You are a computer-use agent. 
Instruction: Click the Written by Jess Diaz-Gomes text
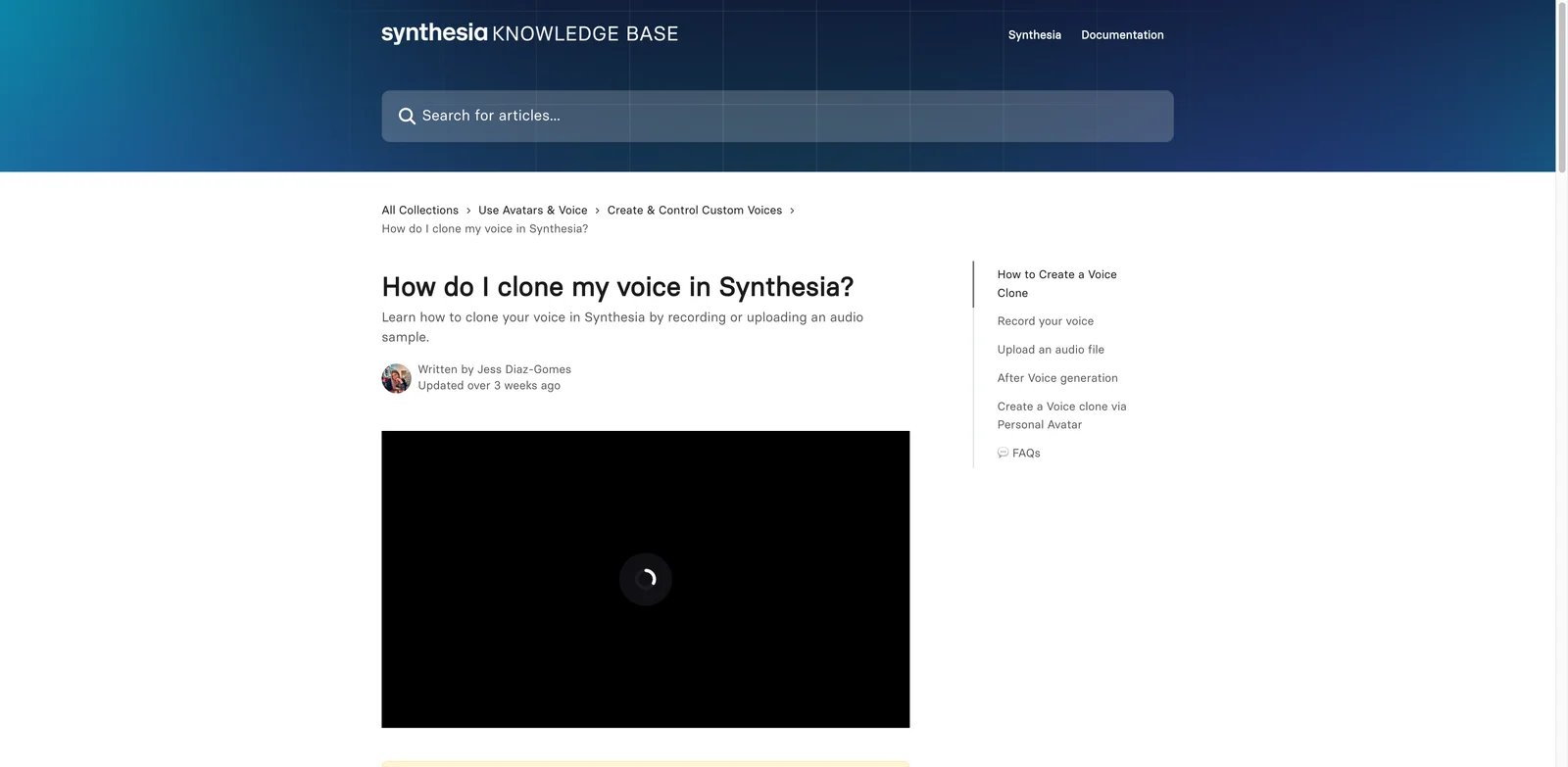494,369
